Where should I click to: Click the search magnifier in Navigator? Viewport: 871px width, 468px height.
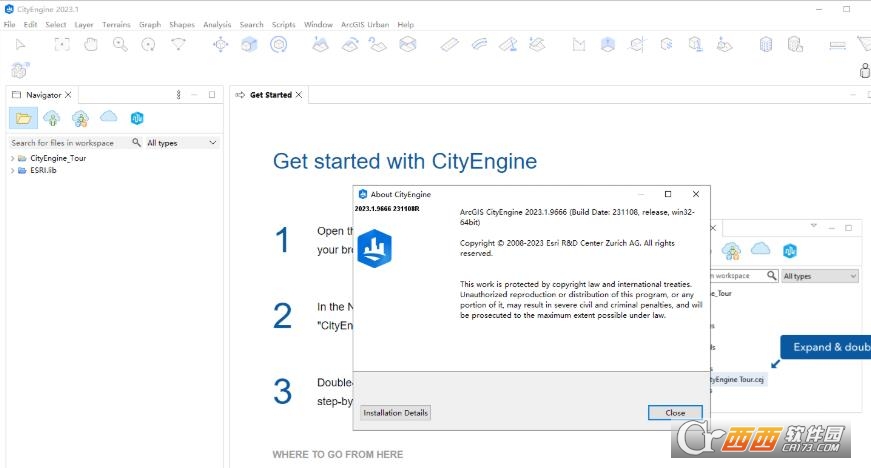(x=136, y=143)
